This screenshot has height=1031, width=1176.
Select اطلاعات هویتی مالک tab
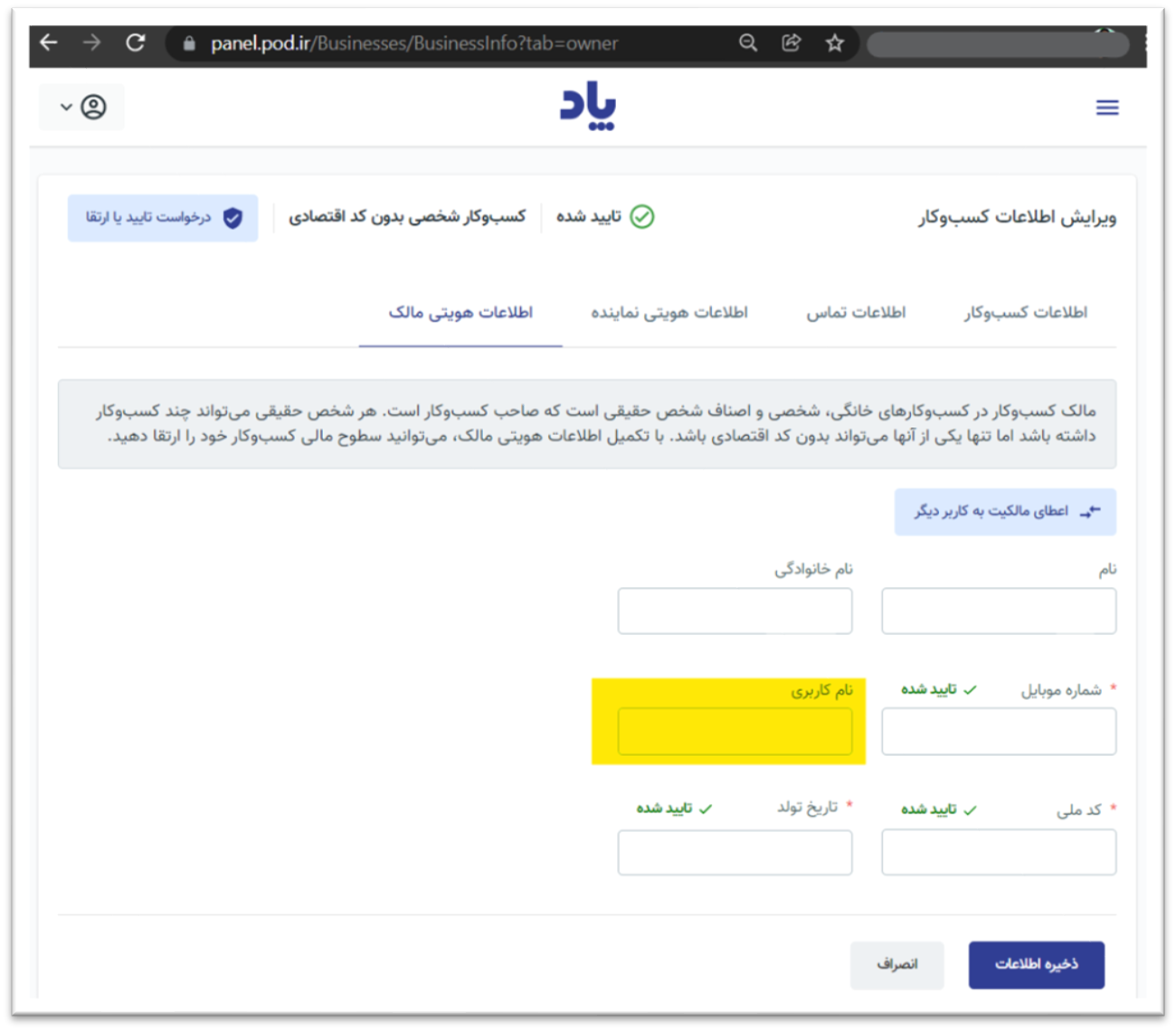(460, 313)
